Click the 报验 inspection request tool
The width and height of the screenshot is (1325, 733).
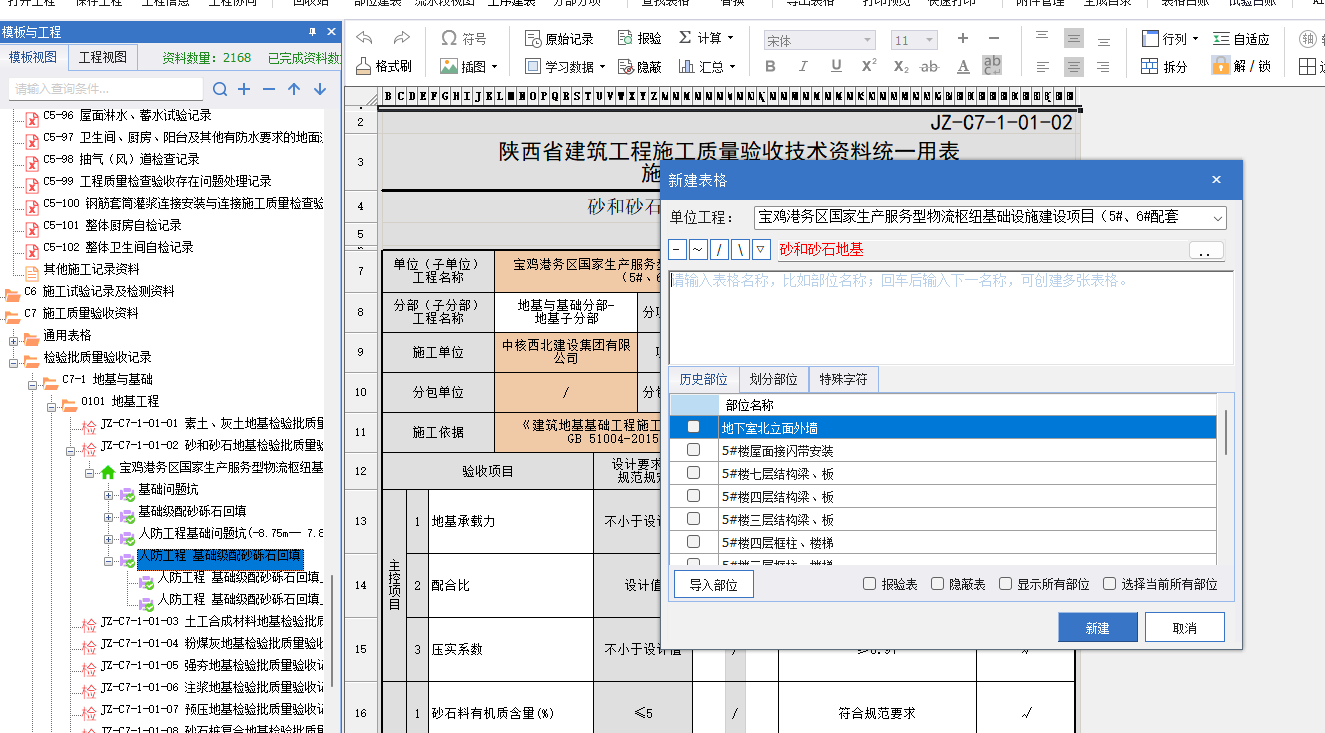639,38
